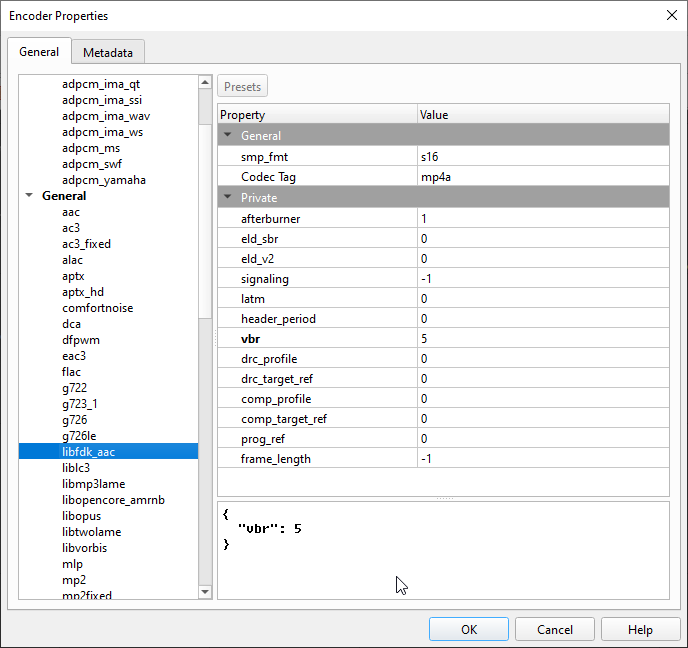Select the mlp encoder

click(x=72, y=564)
